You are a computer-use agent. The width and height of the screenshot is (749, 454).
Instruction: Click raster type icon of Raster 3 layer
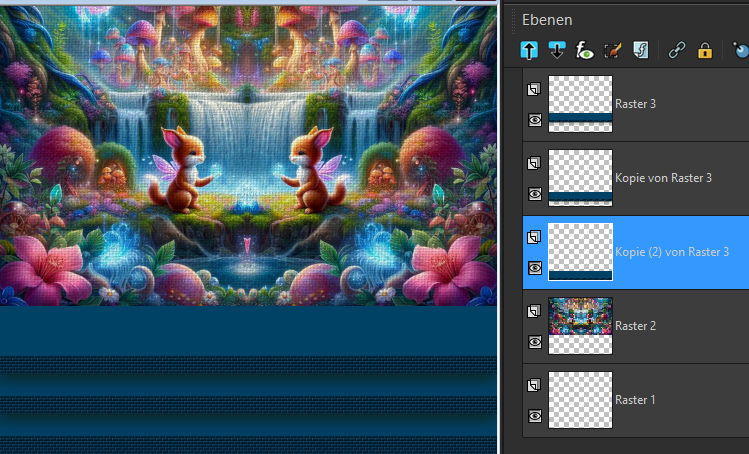click(534, 89)
